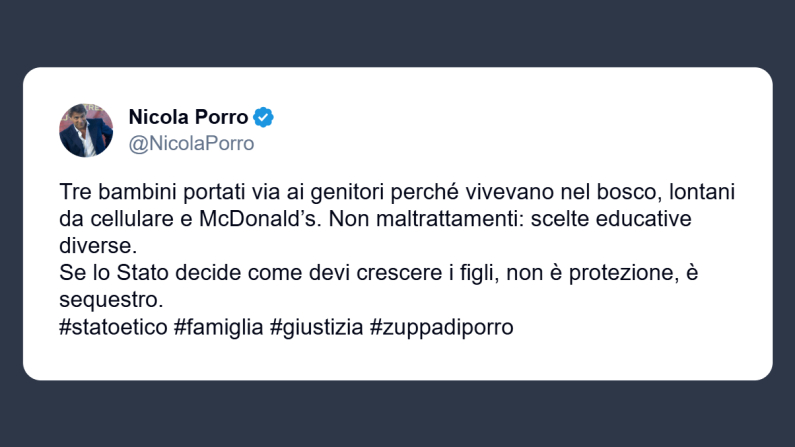Screen dimensions: 795x447
Task: Open the @NicolaPorro handle link
Action: point(192,144)
